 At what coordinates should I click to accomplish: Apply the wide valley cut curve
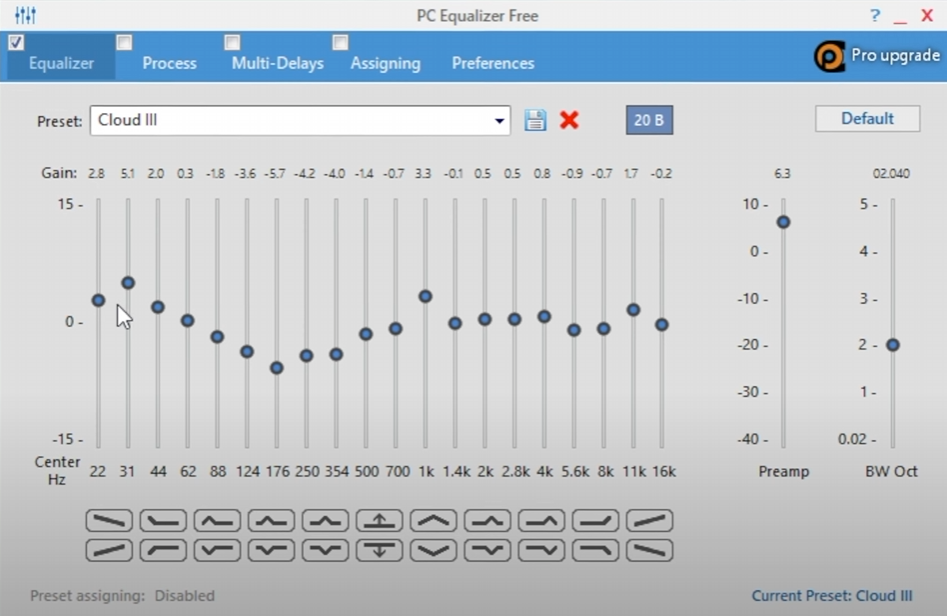pyautogui.click(x=434, y=550)
